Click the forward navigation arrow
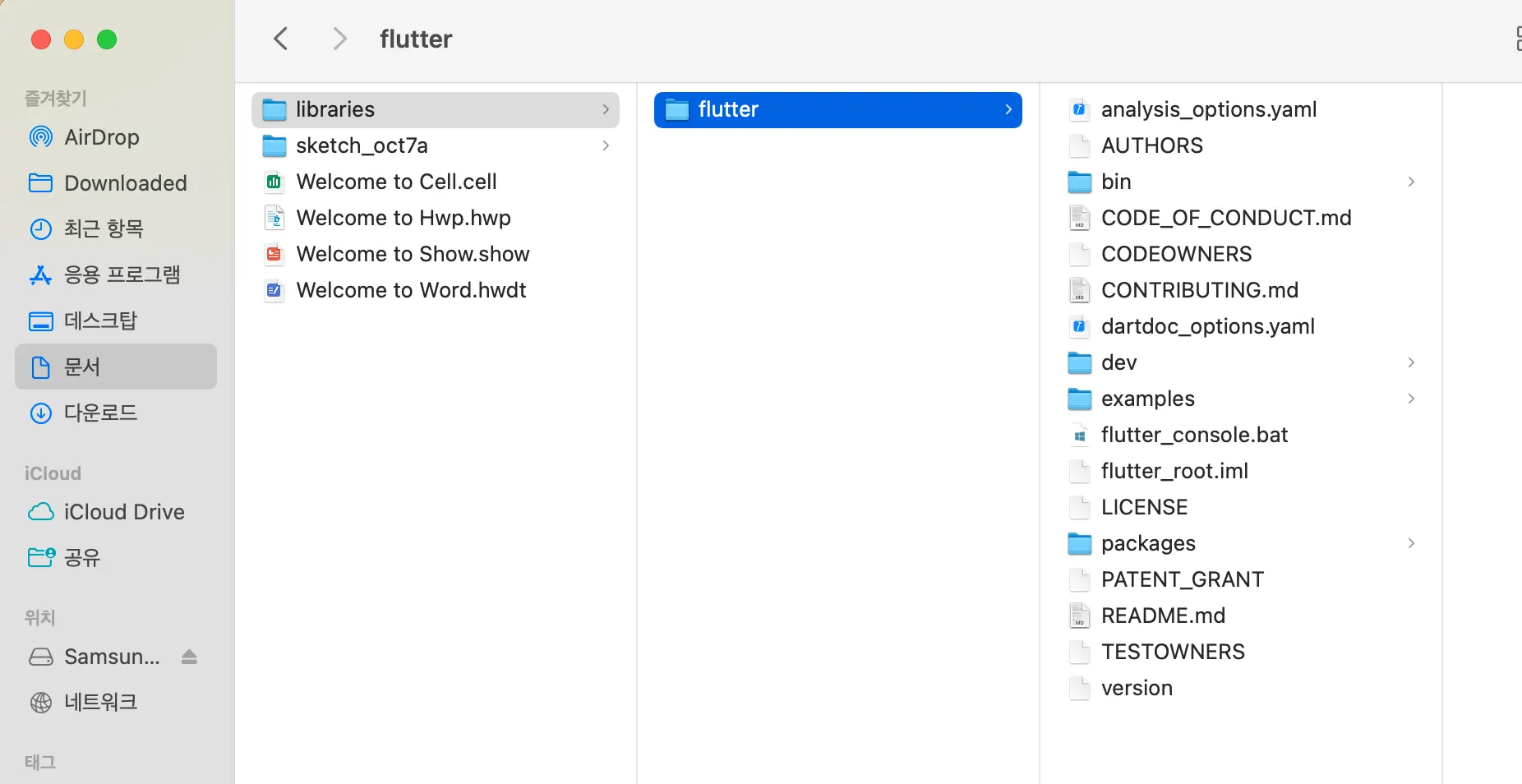Viewport: 1522px width, 784px height. coord(339,39)
